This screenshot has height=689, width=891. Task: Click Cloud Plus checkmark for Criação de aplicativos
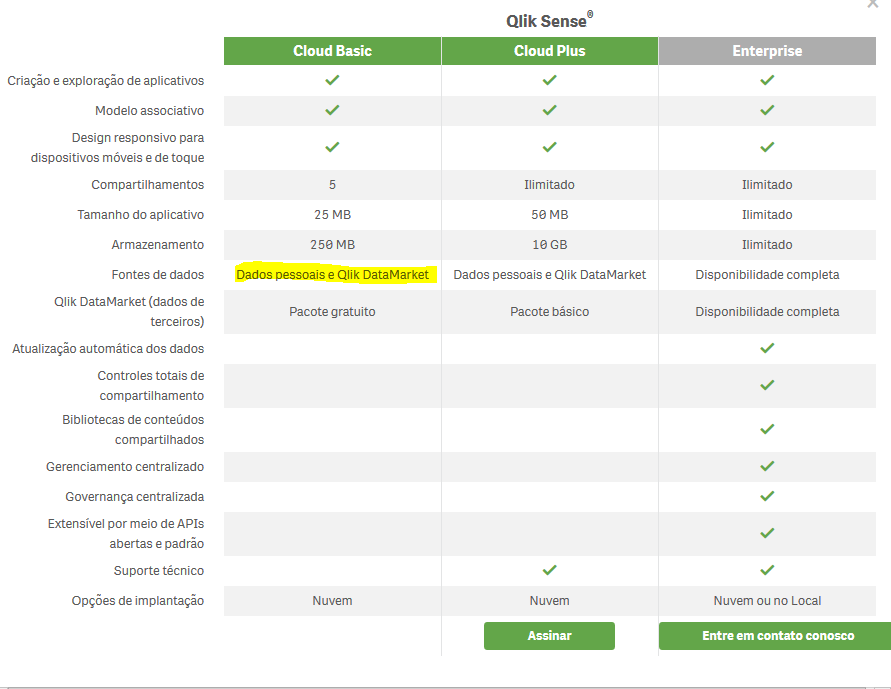pyautogui.click(x=549, y=80)
